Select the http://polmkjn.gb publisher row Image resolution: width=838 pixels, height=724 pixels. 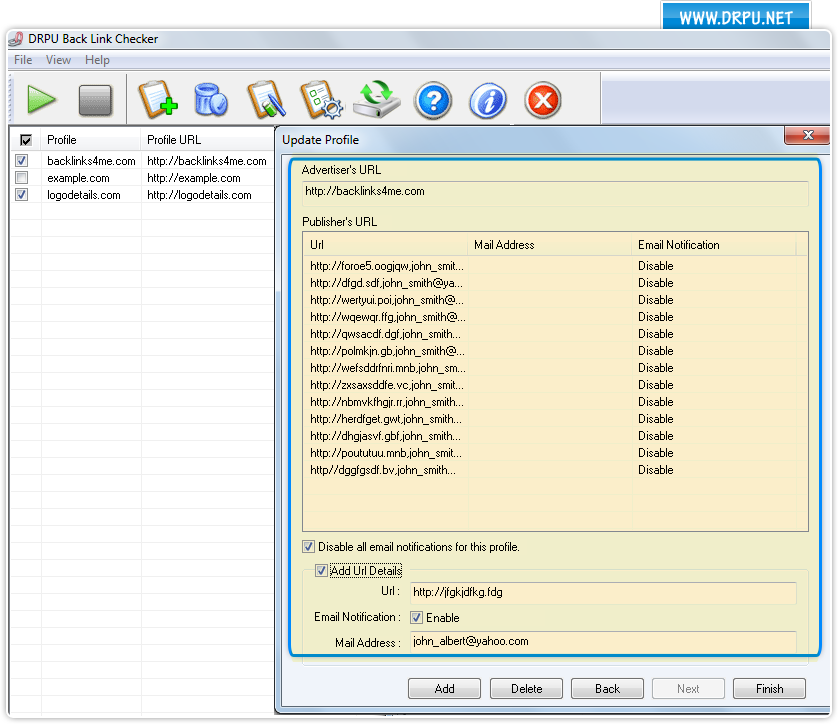coord(555,351)
